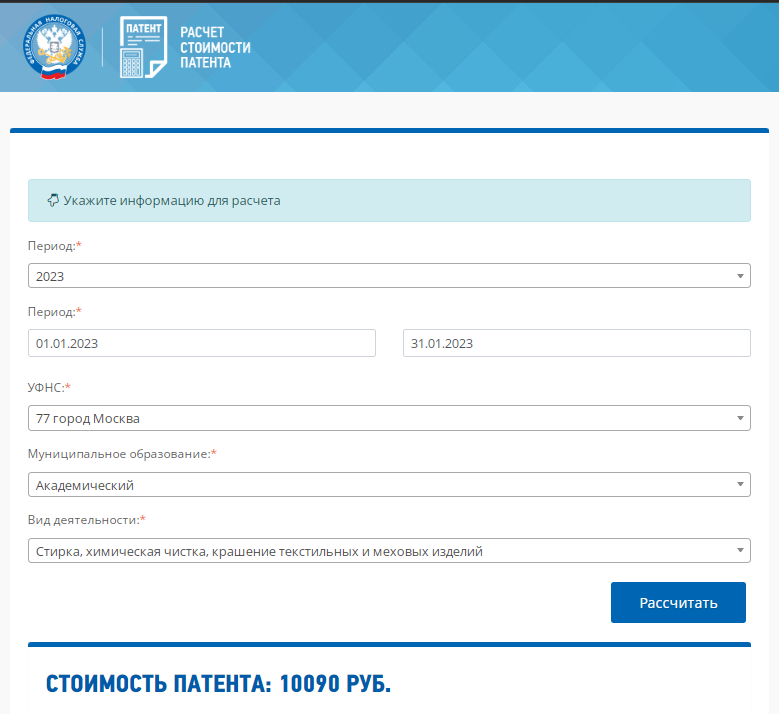Open the year selector showing 2023
The height and width of the screenshot is (714, 779).
[x=380, y=276]
